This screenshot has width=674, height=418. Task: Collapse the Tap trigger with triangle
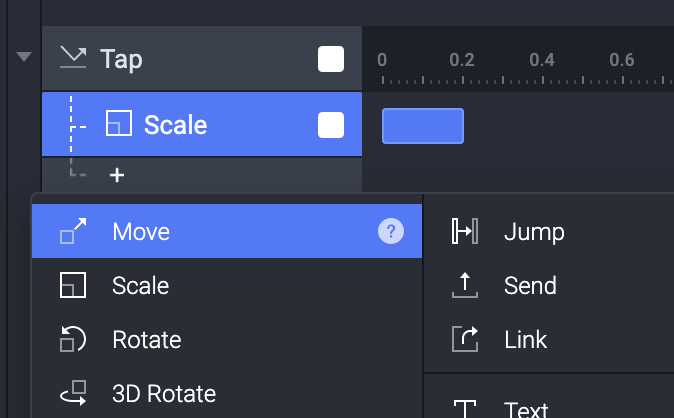[x=24, y=57]
